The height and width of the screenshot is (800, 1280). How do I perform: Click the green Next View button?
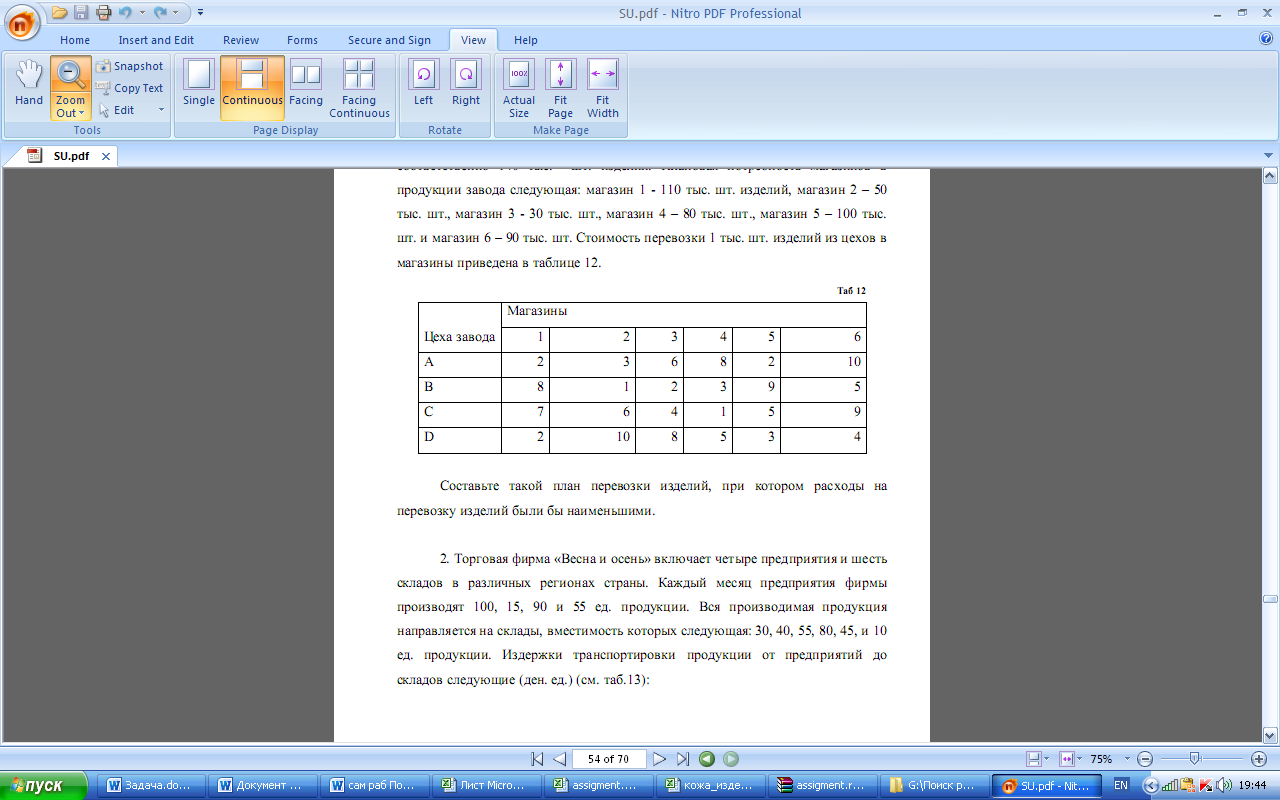click(731, 759)
